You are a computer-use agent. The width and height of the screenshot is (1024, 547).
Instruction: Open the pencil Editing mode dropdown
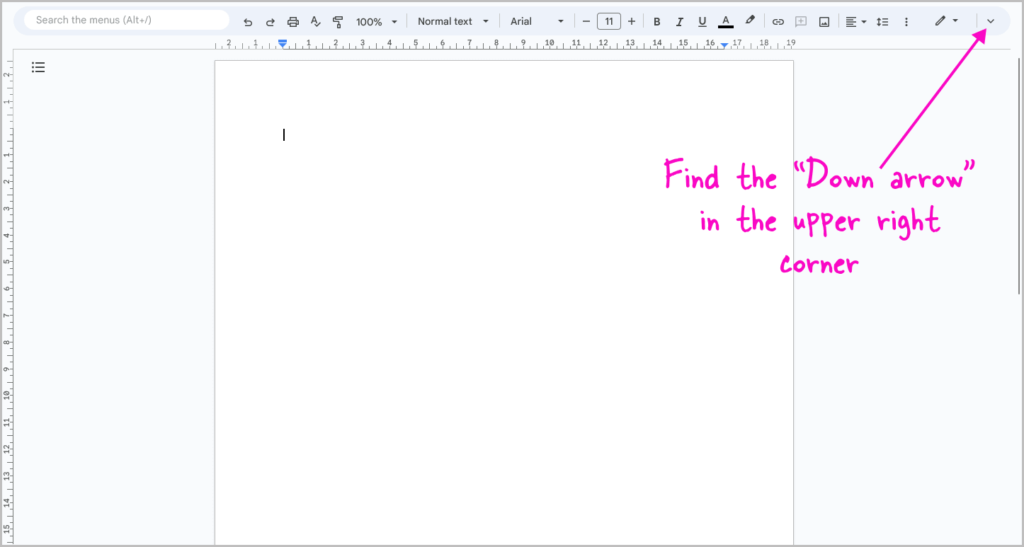coord(946,21)
